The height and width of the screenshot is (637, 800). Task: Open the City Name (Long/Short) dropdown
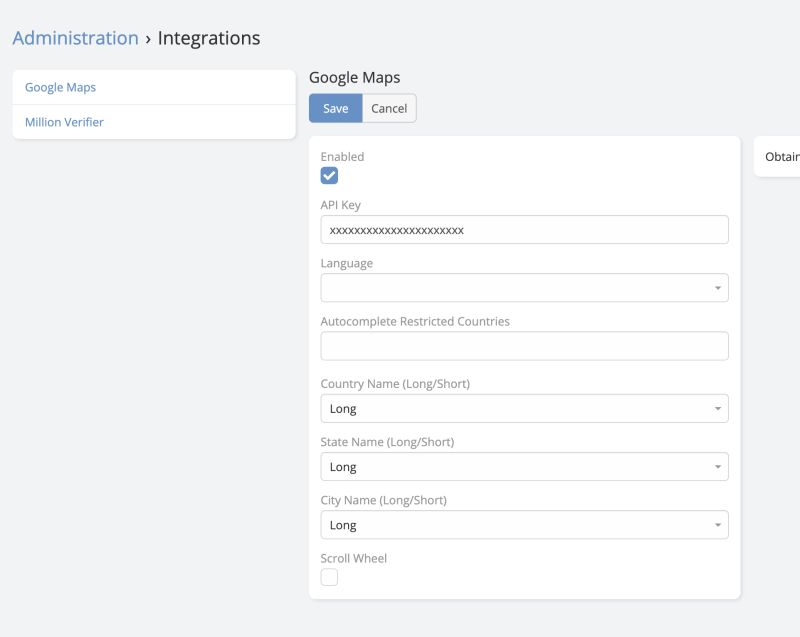click(x=525, y=525)
